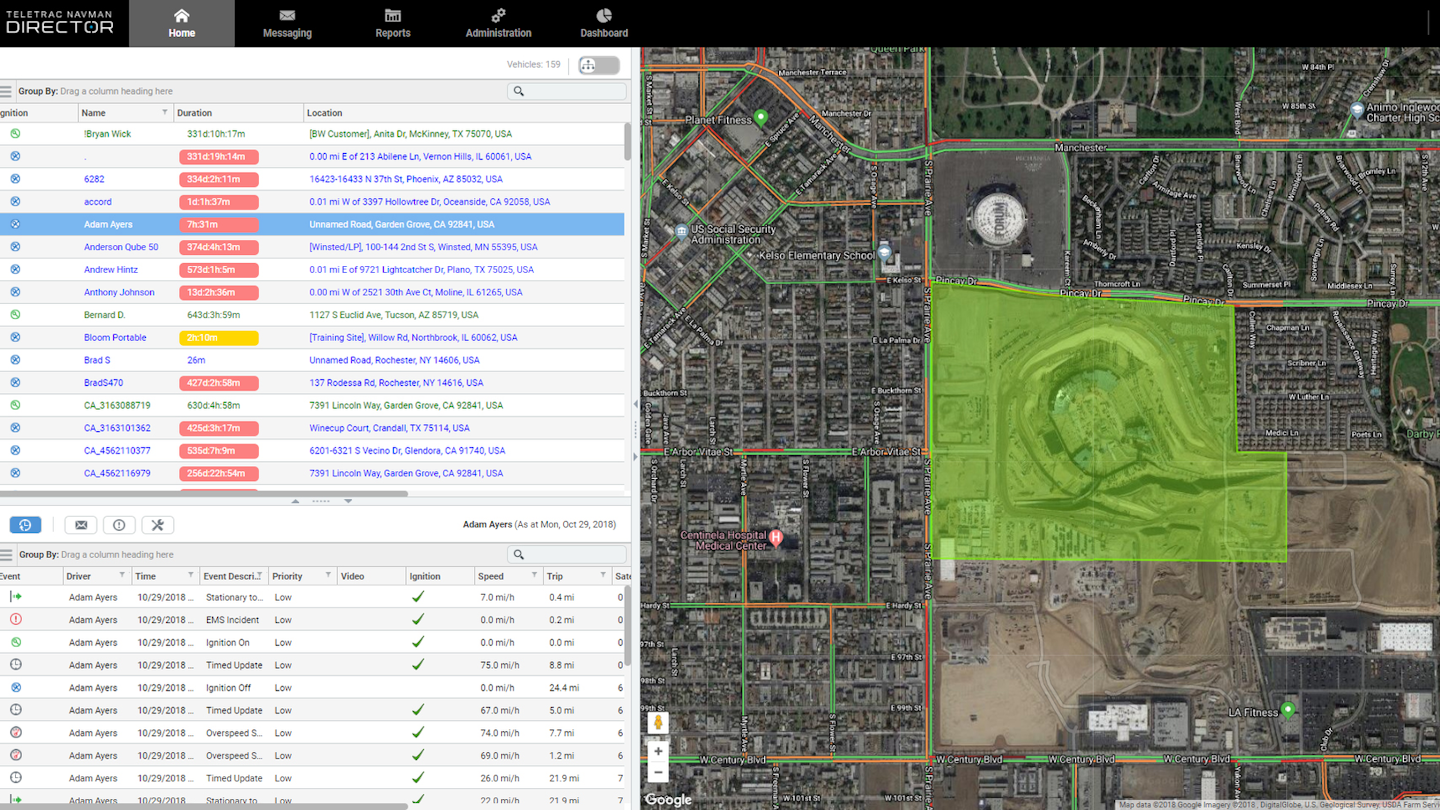The height and width of the screenshot is (810, 1440).
Task: Click the Kelso Elementary School marker
Action: [x=884, y=254]
